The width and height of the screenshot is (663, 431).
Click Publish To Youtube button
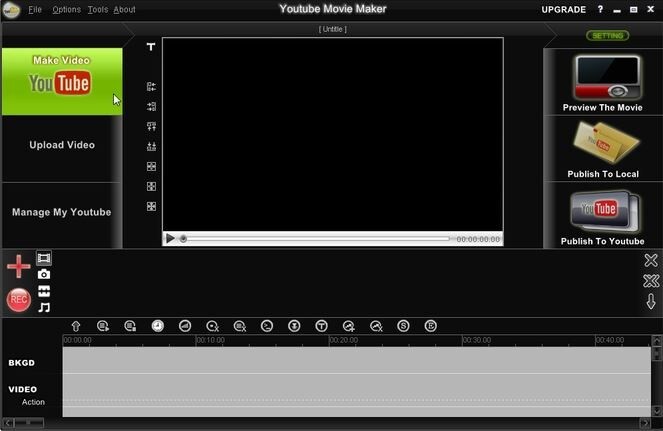point(603,216)
